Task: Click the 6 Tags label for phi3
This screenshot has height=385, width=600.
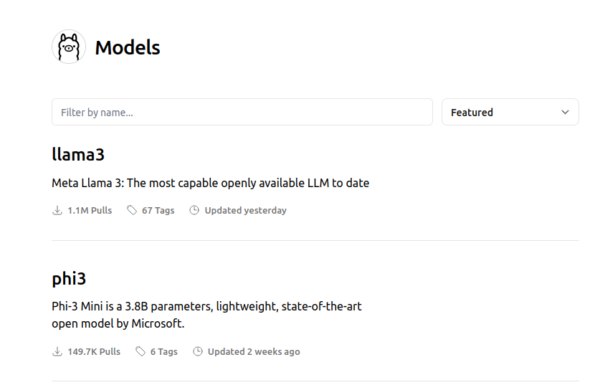Action: 164,352
